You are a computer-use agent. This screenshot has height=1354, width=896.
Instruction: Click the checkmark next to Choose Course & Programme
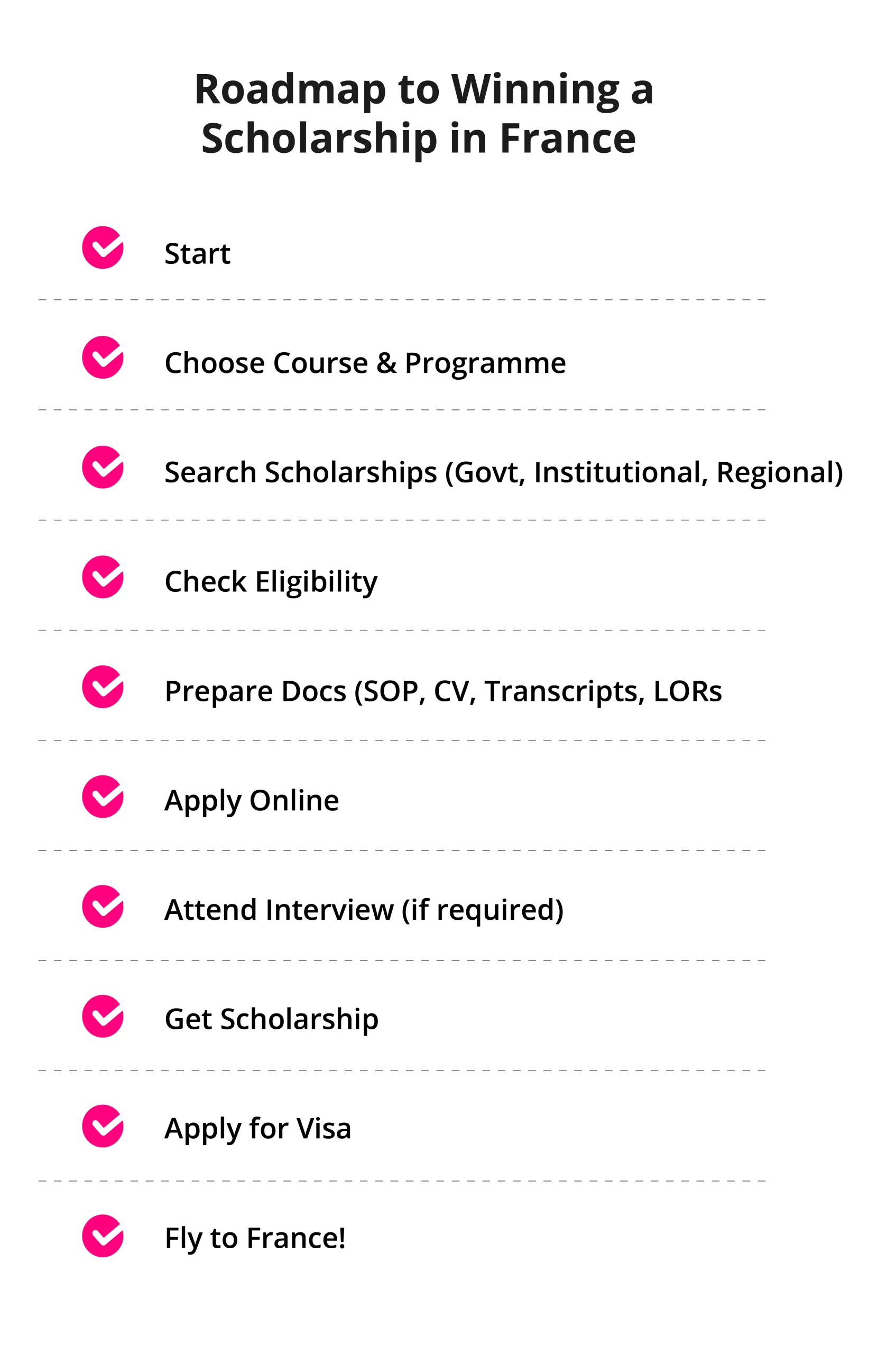tap(103, 358)
